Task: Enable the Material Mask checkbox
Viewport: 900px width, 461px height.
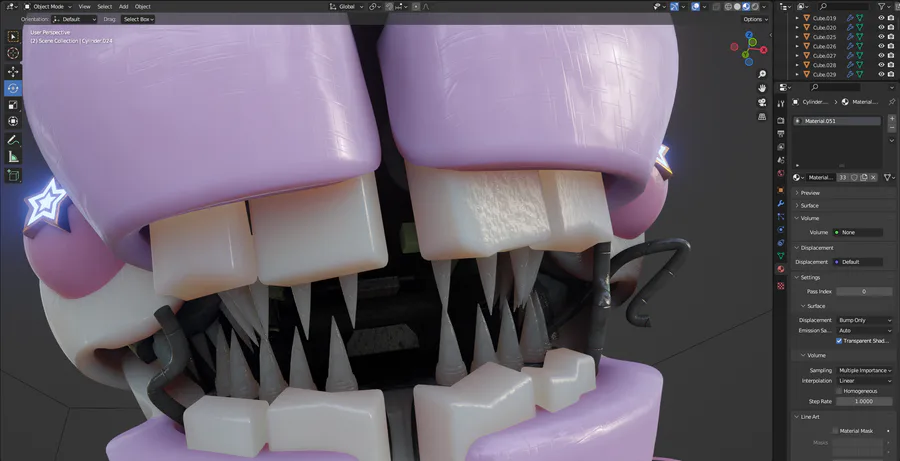Action: point(835,431)
